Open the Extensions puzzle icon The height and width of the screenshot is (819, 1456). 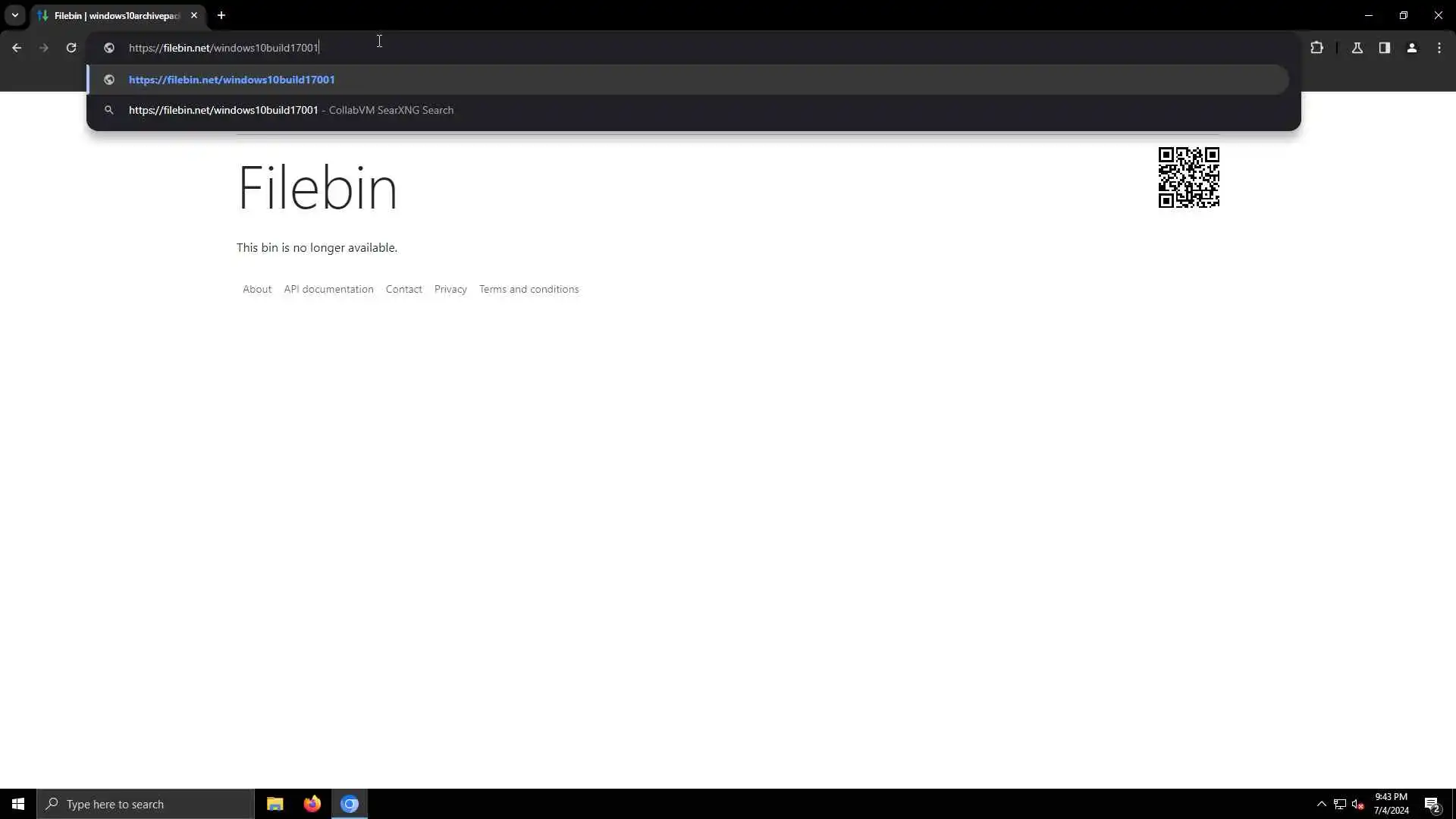pos(1317,48)
